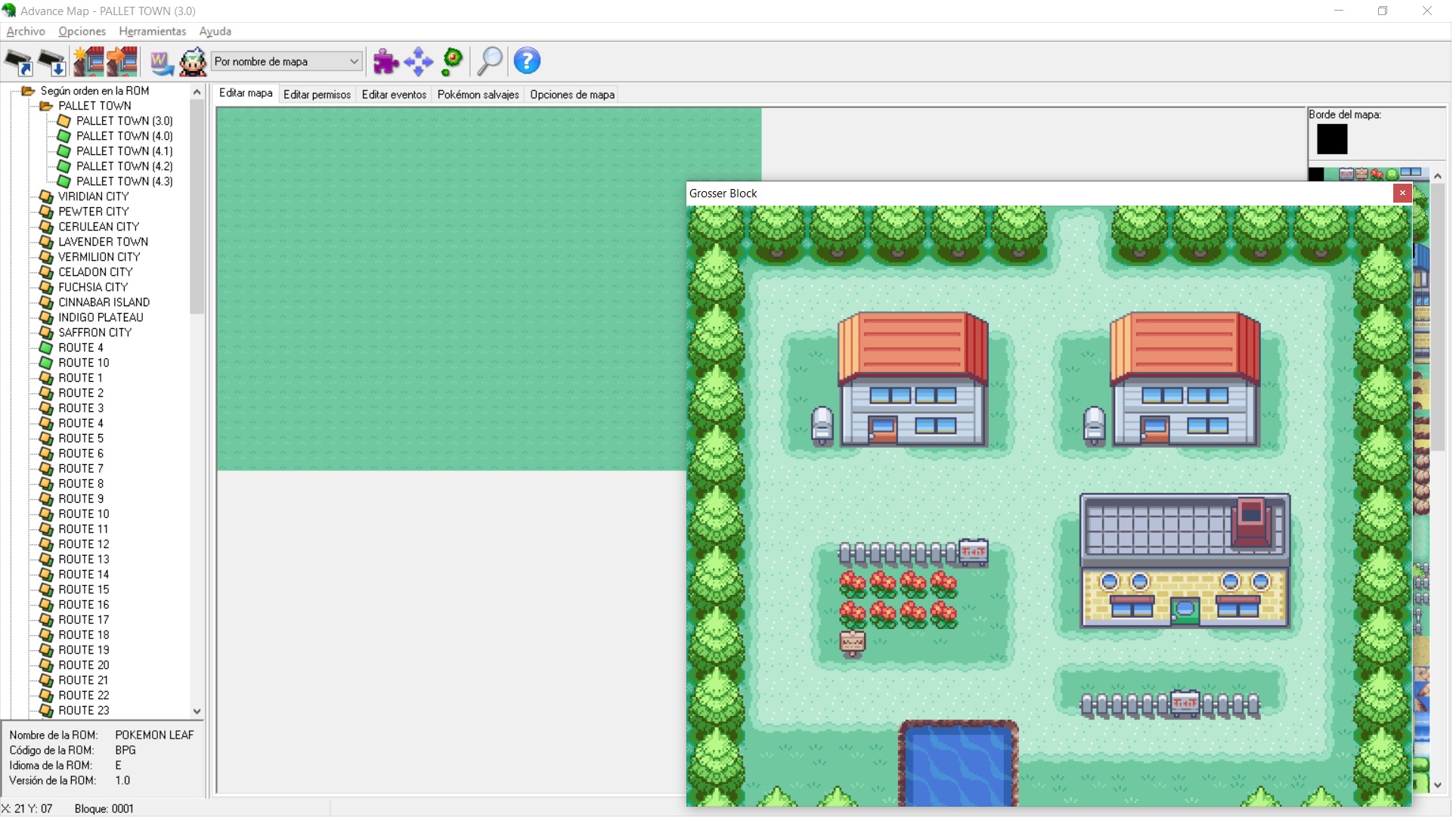Select PALLET TOWN (4.1) map entry
1456x821 pixels.
click(x=125, y=152)
